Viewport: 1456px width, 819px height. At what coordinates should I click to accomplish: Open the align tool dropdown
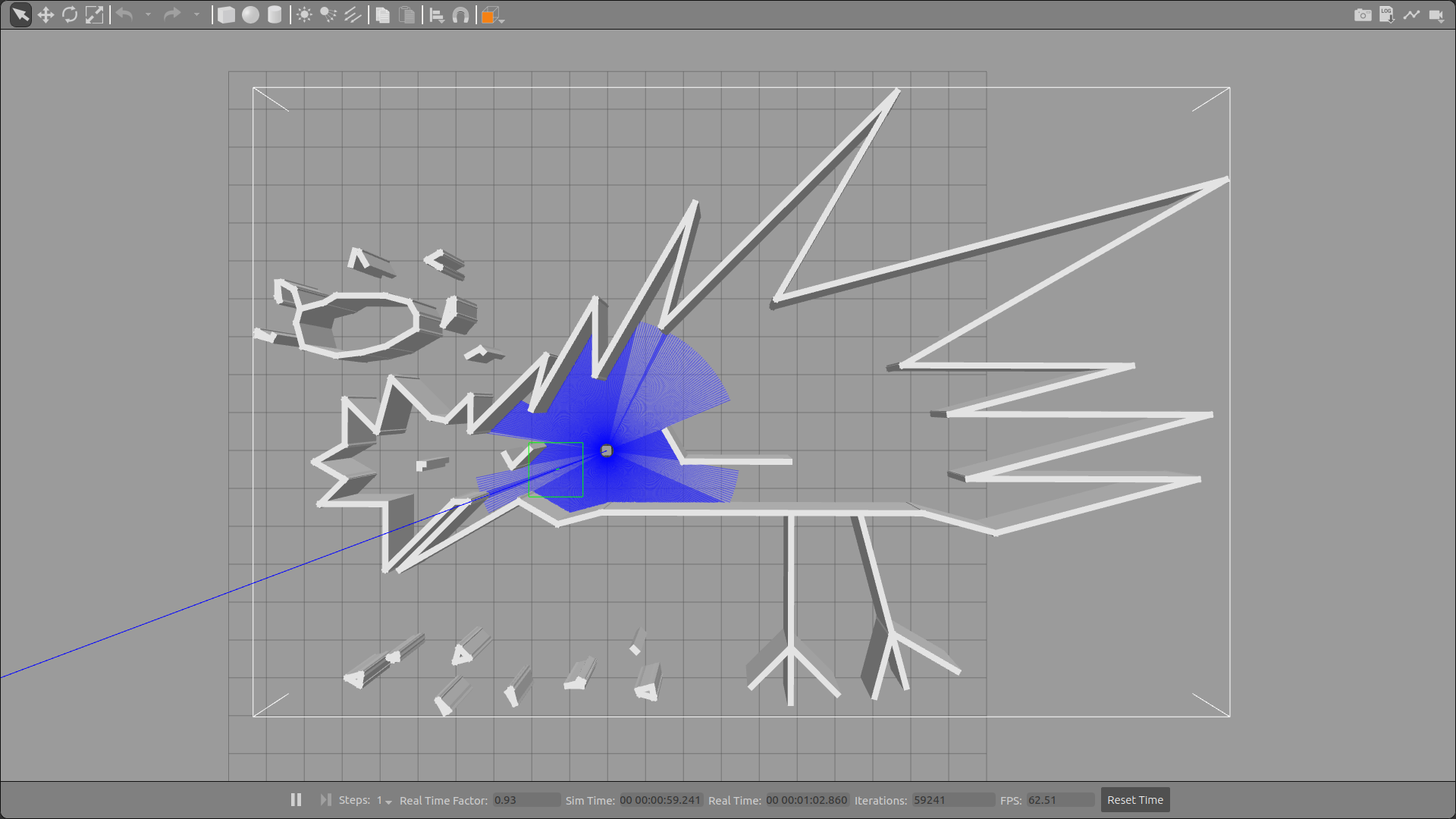coord(437,15)
